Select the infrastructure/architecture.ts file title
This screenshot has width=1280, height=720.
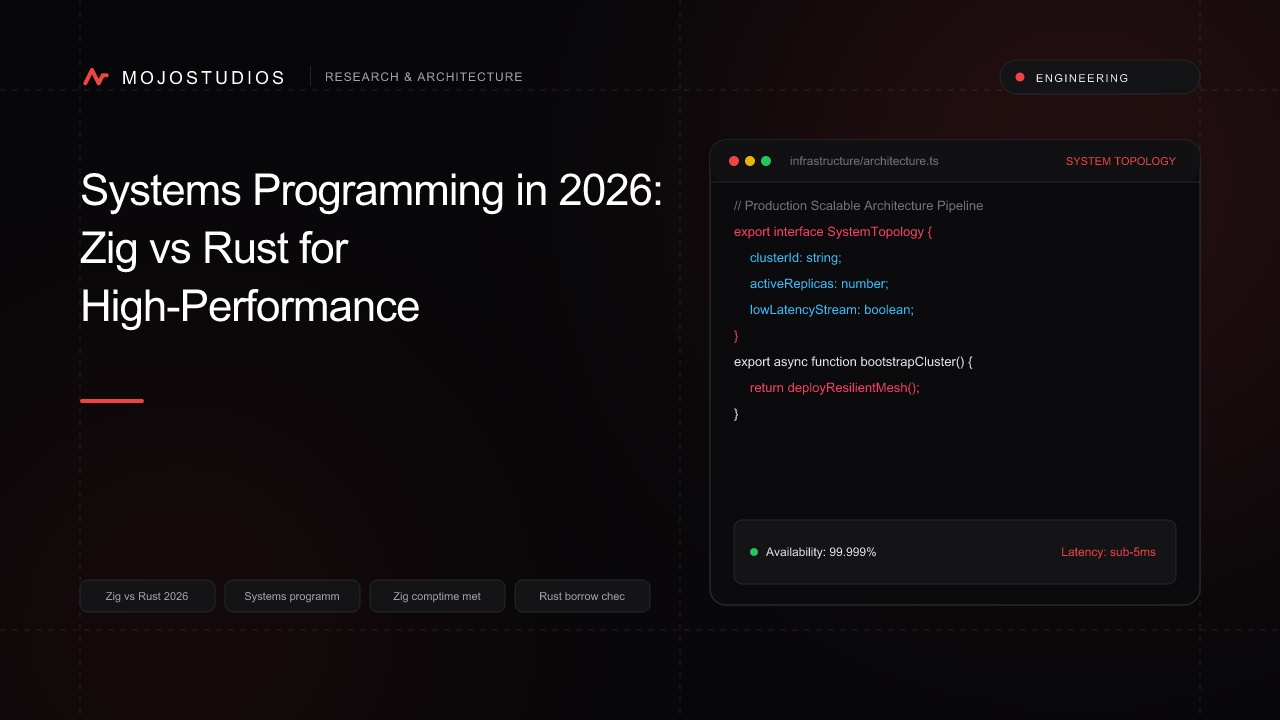pyautogui.click(x=864, y=161)
